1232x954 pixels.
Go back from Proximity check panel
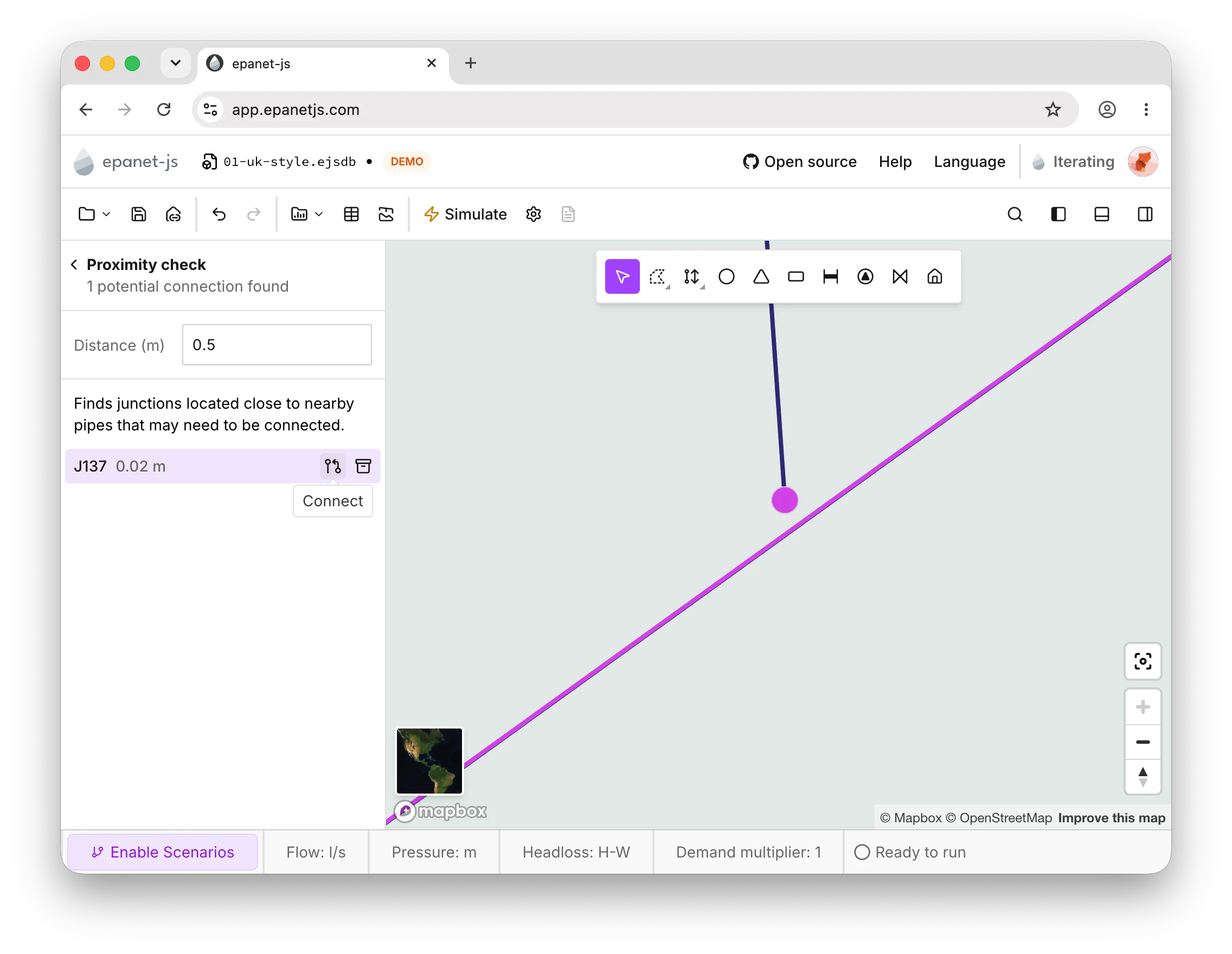[74, 265]
